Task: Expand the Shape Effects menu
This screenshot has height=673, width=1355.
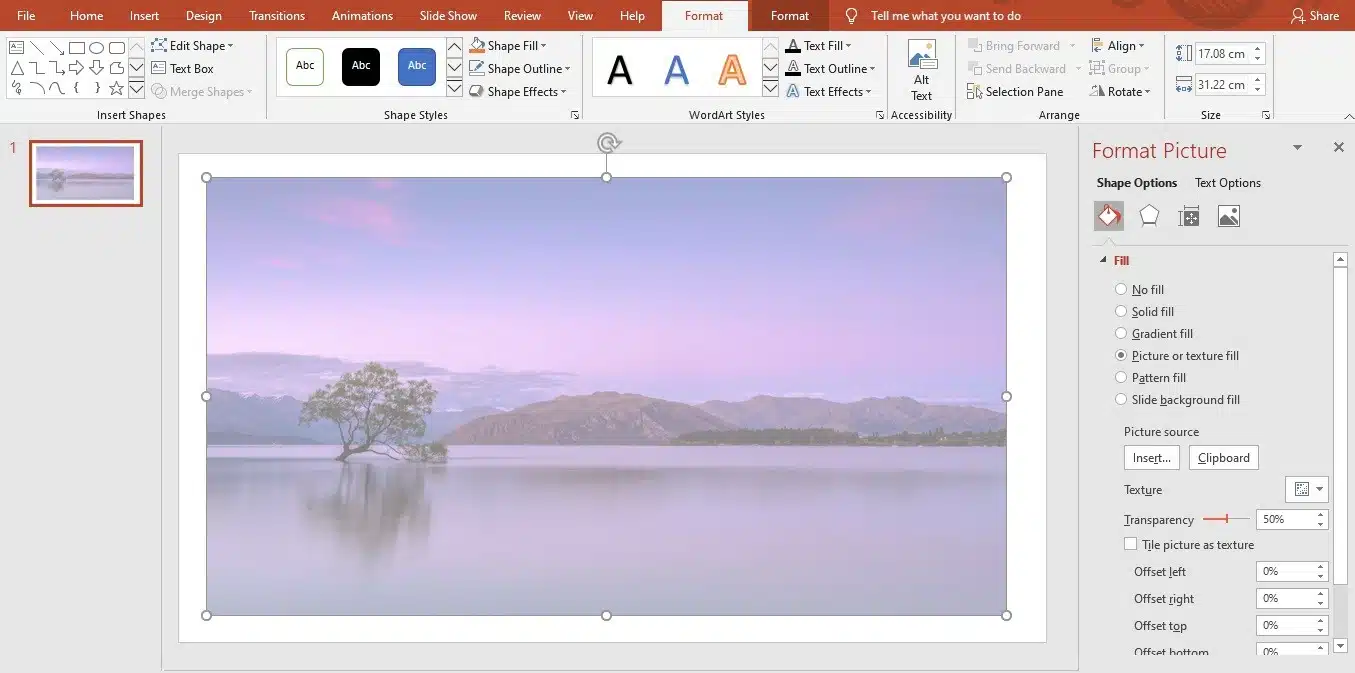Action: 518,91
